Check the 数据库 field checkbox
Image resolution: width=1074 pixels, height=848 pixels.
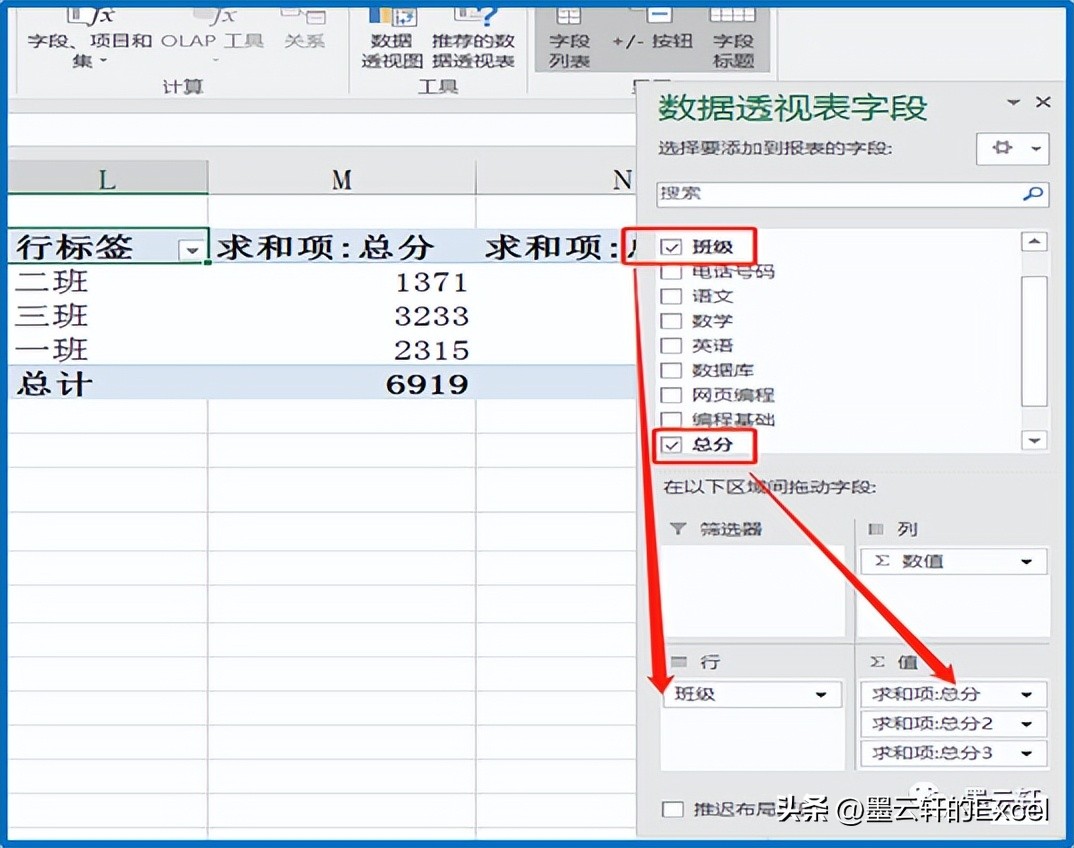point(671,371)
